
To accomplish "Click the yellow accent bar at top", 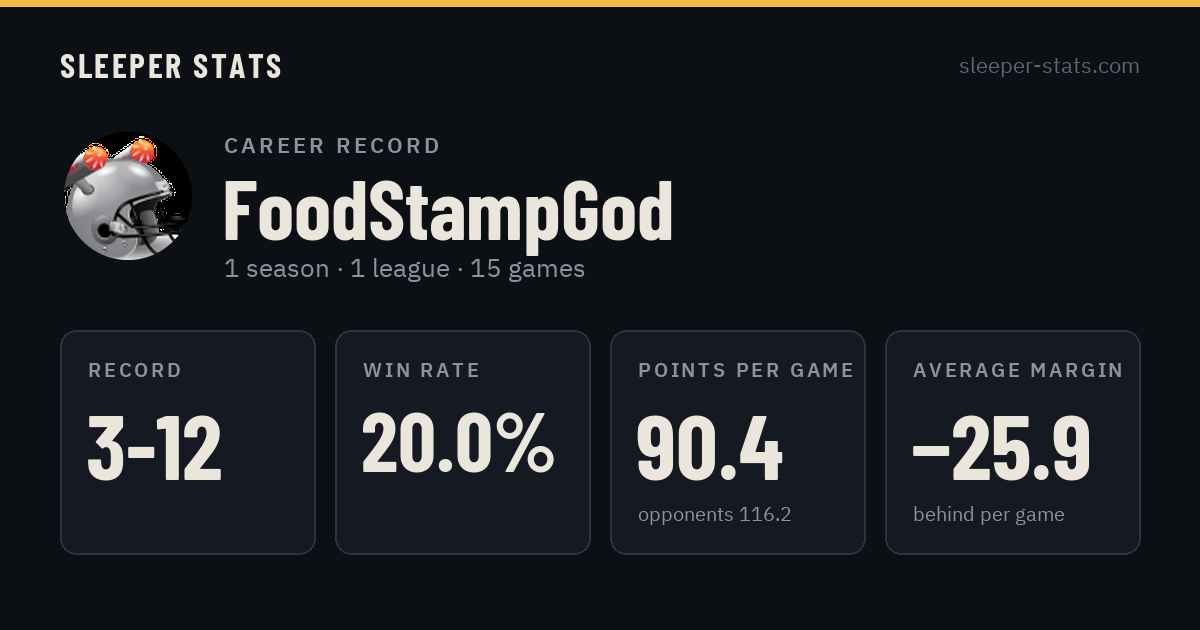I will click(x=600, y=3).
